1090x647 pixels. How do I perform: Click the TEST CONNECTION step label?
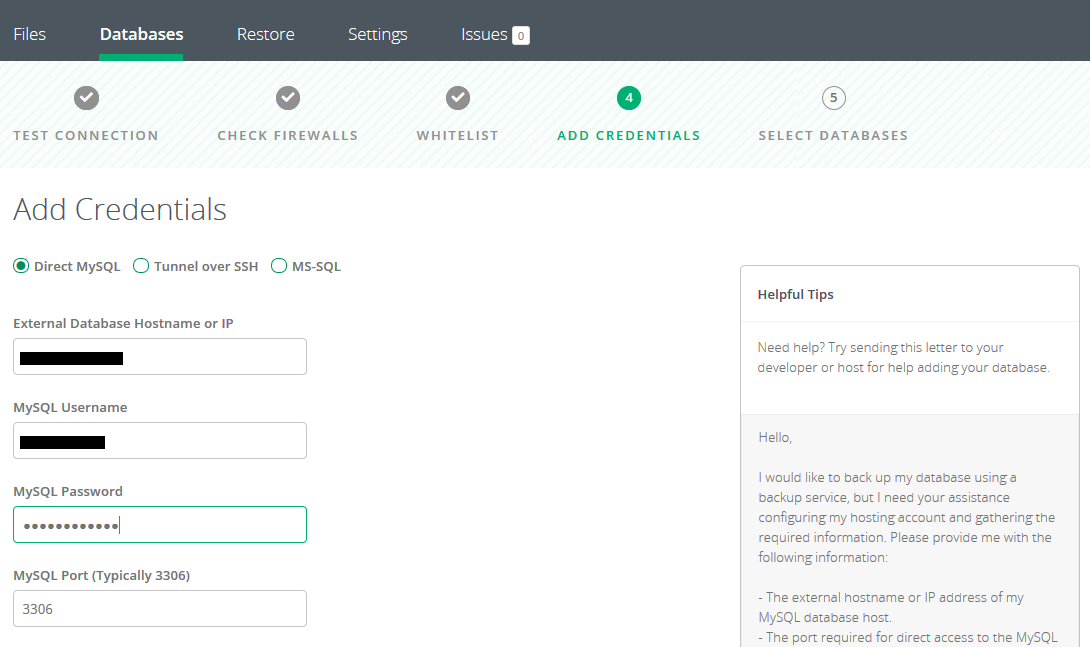(86, 136)
